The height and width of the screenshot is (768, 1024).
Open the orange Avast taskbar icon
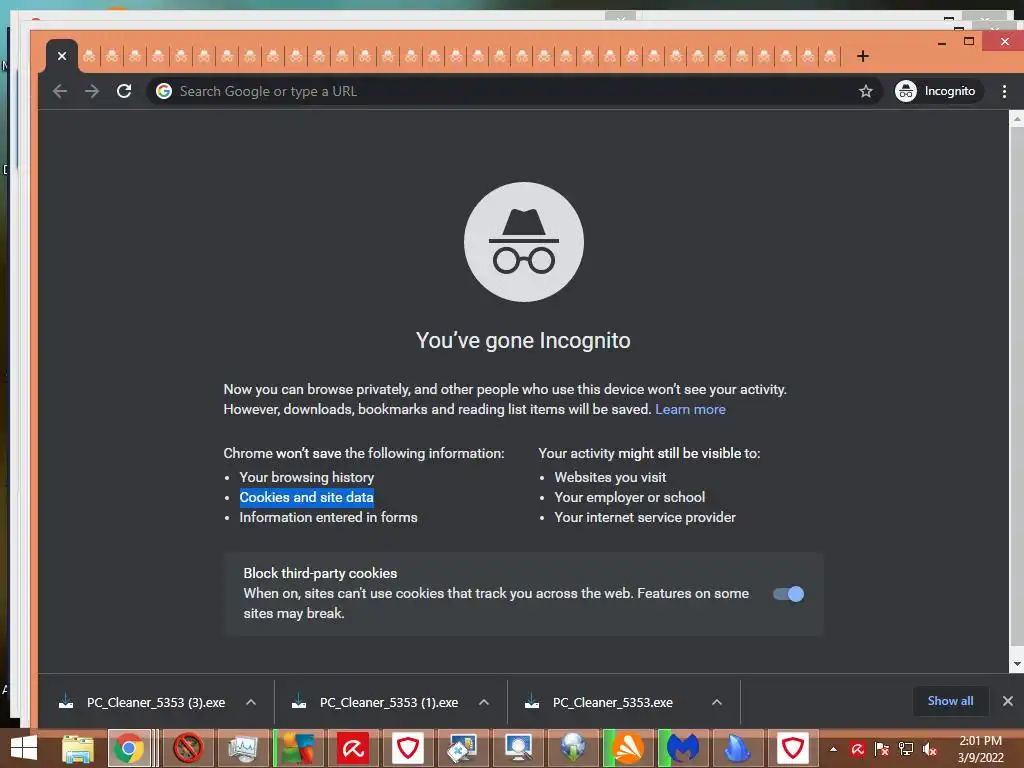pyautogui.click(x=628, y=748)
